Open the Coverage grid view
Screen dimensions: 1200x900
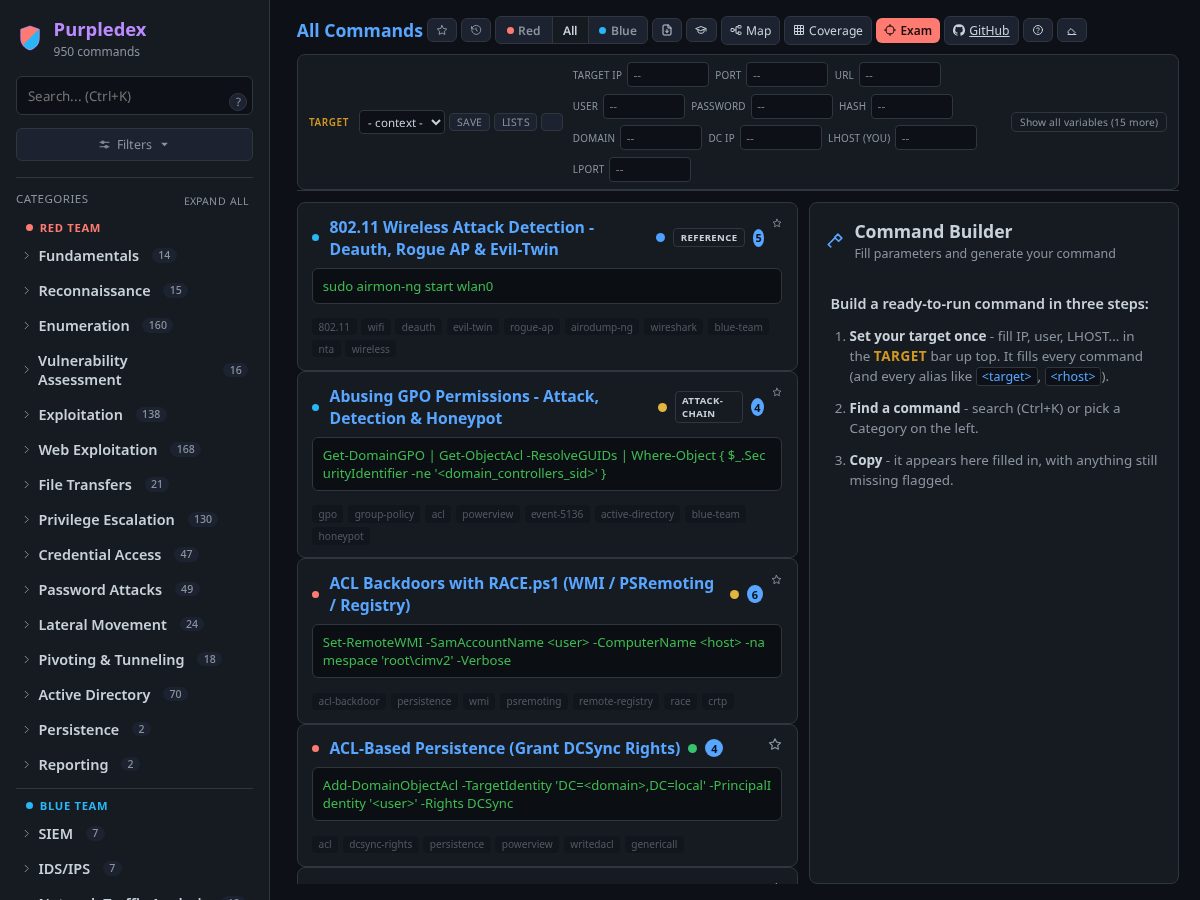[x=828, y=30]
